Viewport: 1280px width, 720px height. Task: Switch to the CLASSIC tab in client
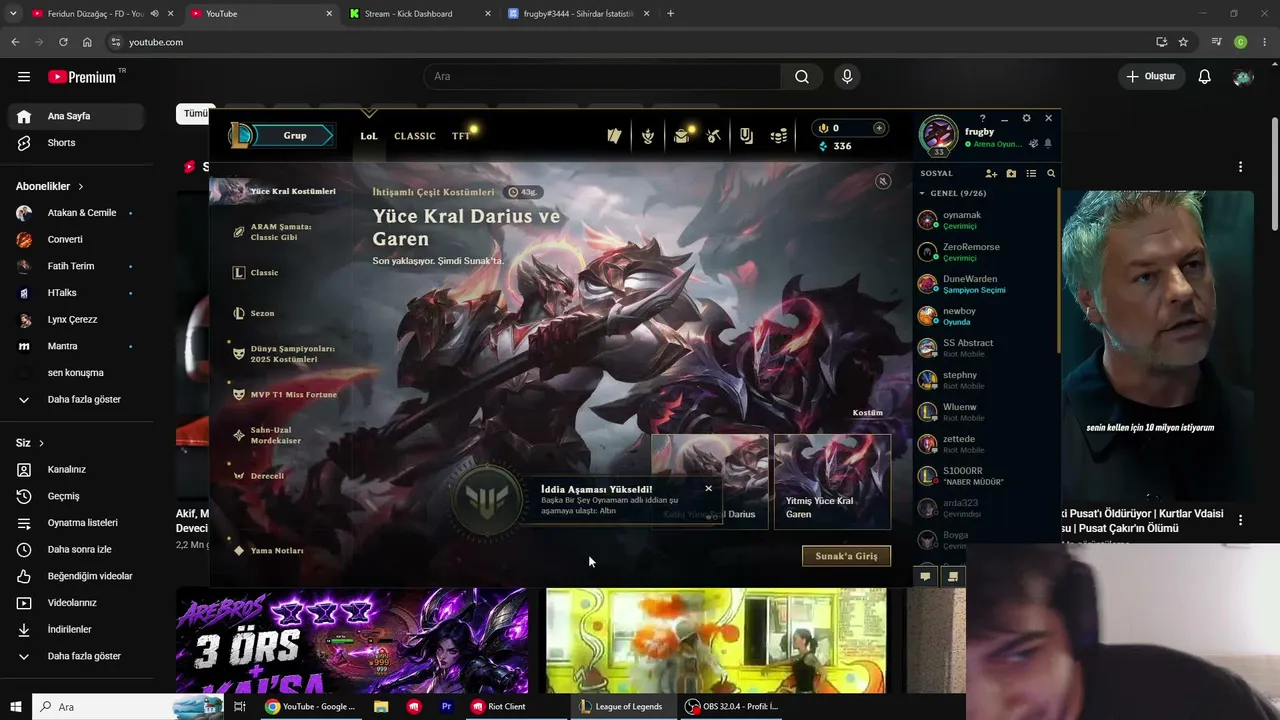(415, 136)
